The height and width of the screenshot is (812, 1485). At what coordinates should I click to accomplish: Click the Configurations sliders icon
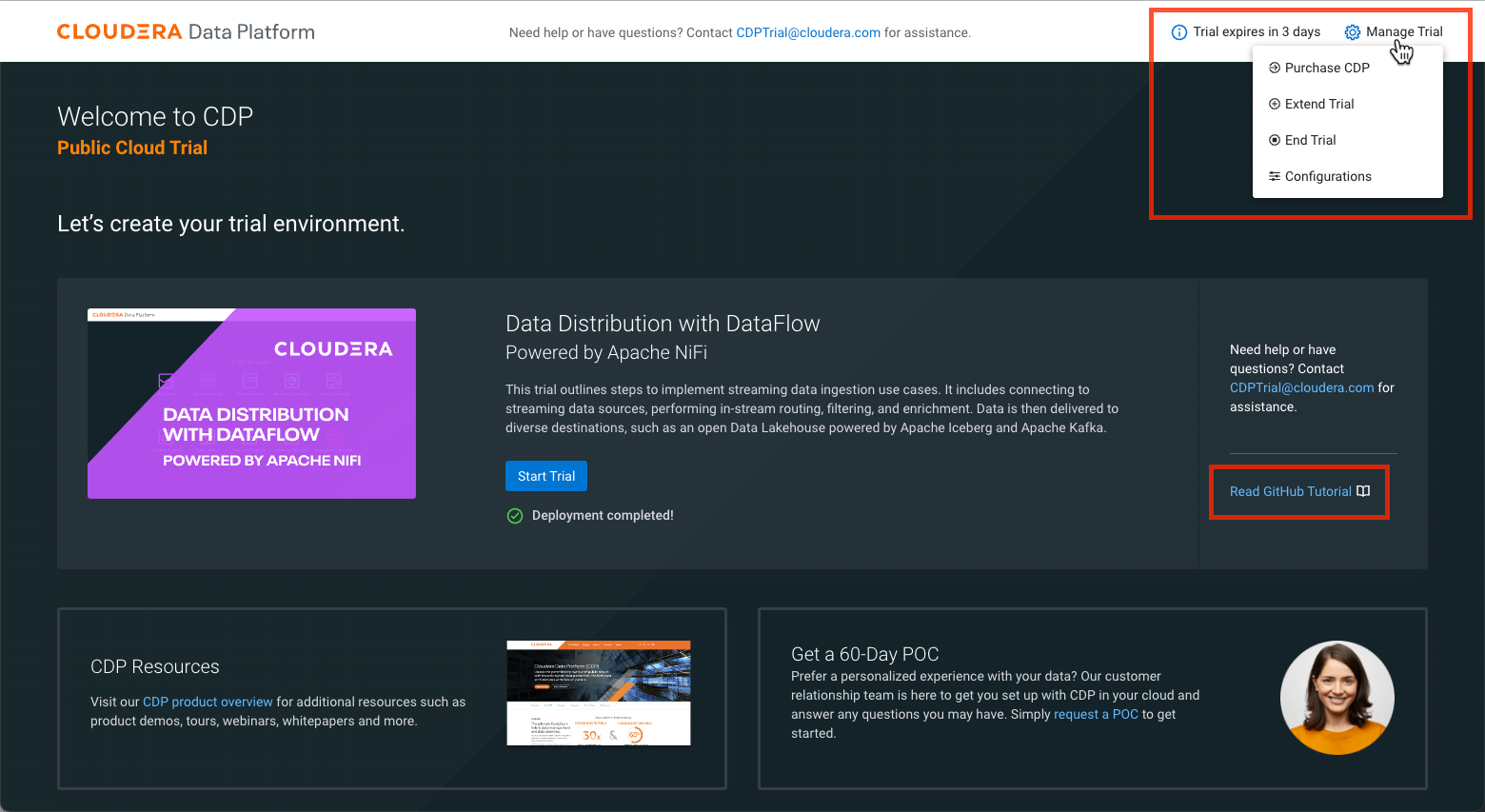(x=1275, y=176)
